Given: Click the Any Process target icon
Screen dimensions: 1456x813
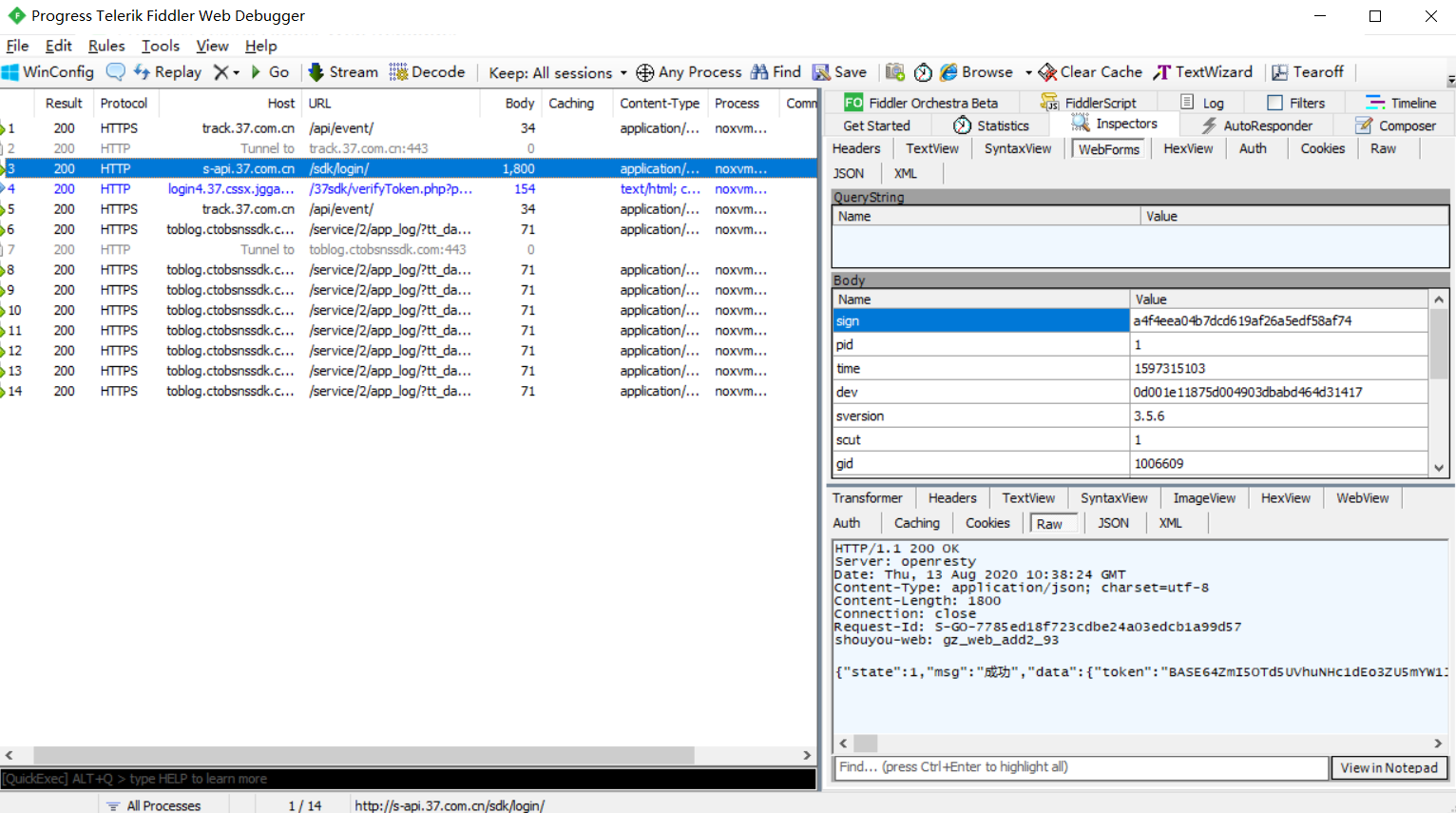Looking at the screenshot, I should [x=644, y=72].
